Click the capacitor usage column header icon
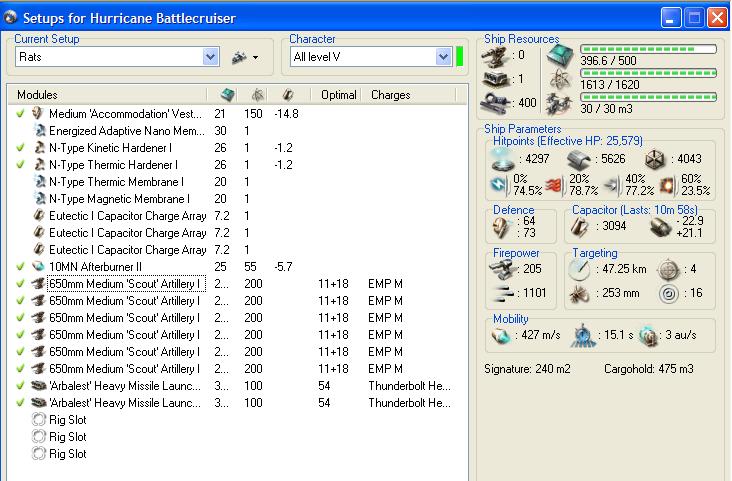Image resolution: width=732 pixels, height=481 pixels. pyautogui.click(x=288, y=94)
